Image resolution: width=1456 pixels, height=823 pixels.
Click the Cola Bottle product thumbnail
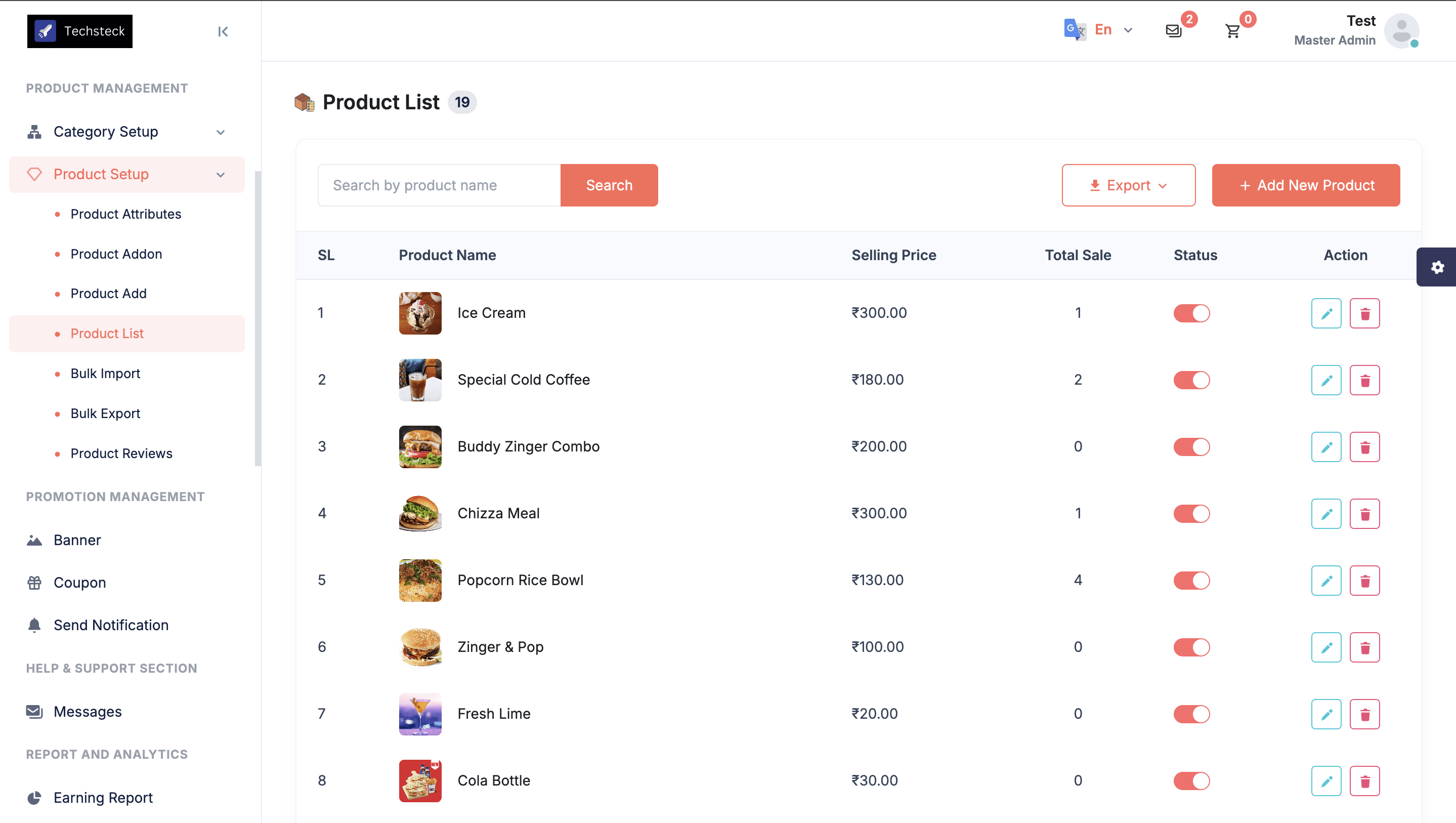pos(420,780)
